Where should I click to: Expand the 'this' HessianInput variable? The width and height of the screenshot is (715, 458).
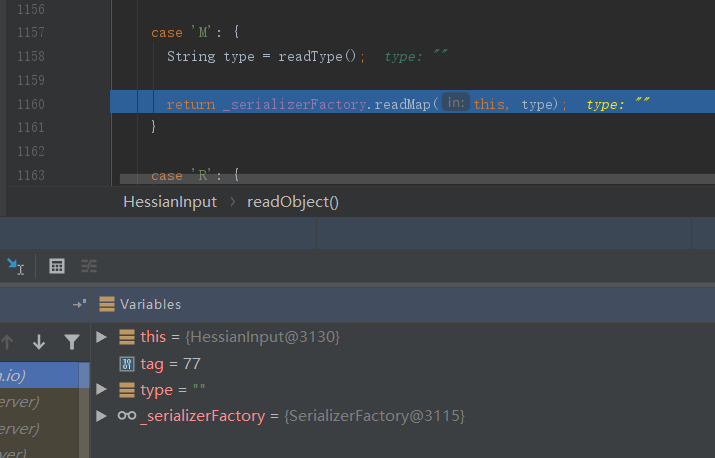click(x=101, y=338)
